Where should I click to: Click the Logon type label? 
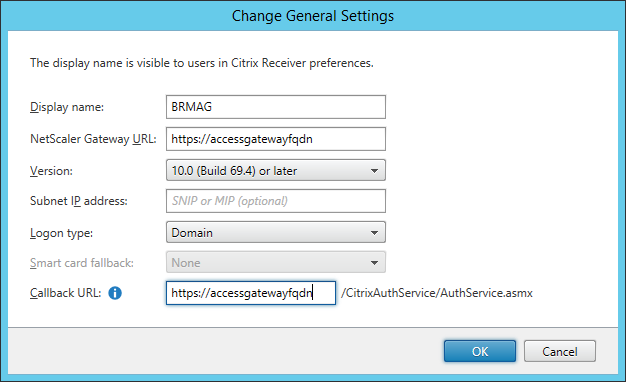coord(61,233)
